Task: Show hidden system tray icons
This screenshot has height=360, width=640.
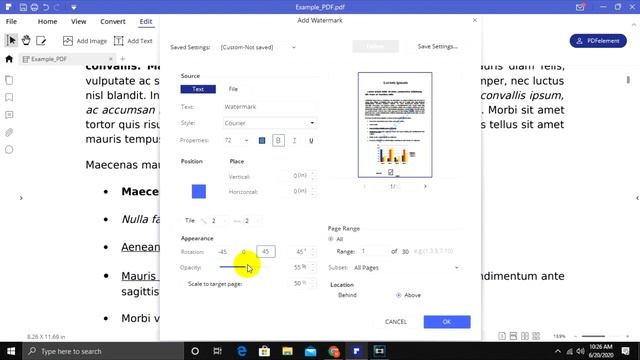Action: [x=558, y=351]
